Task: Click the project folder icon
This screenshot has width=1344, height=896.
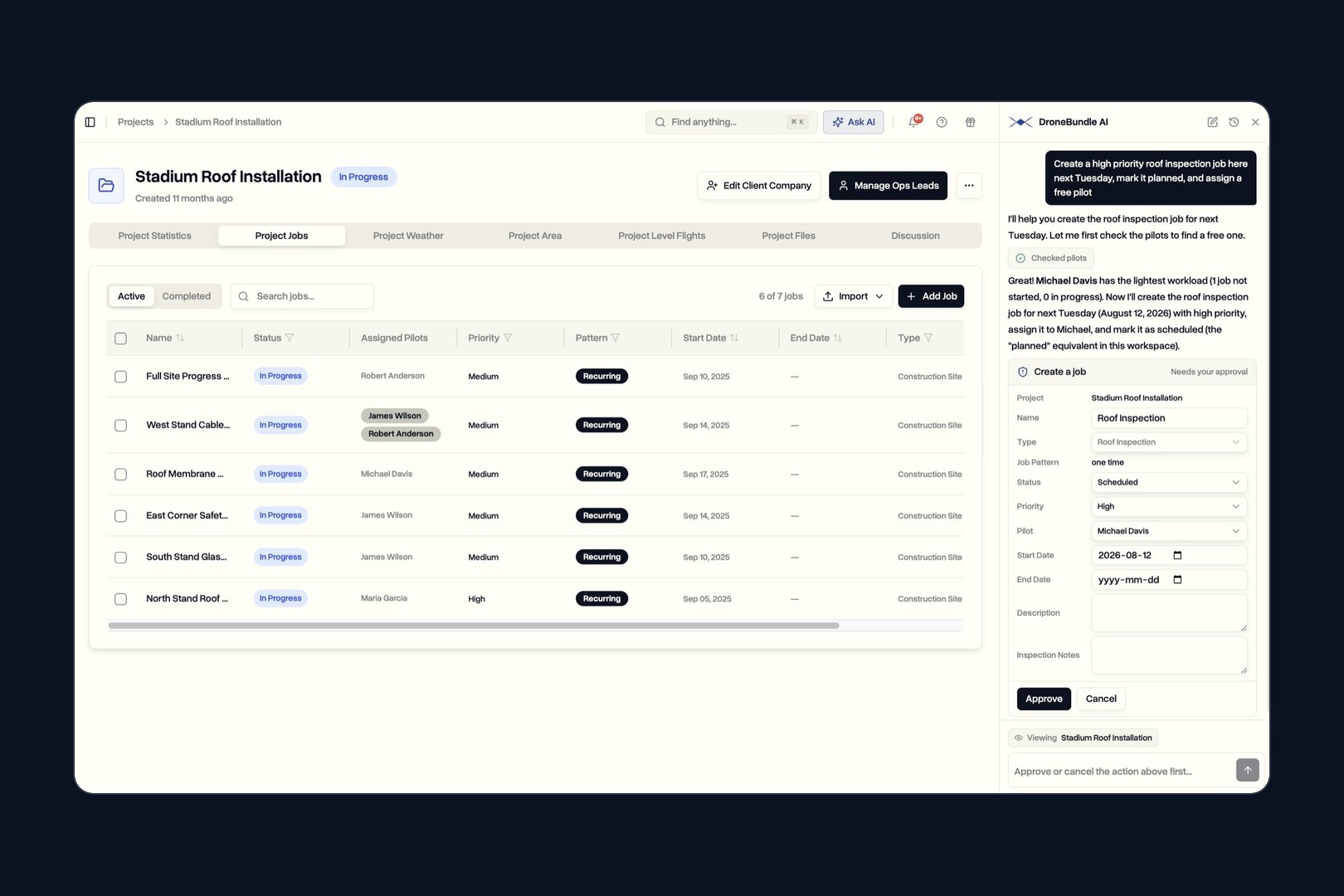Action: click(x=106, y=186)
